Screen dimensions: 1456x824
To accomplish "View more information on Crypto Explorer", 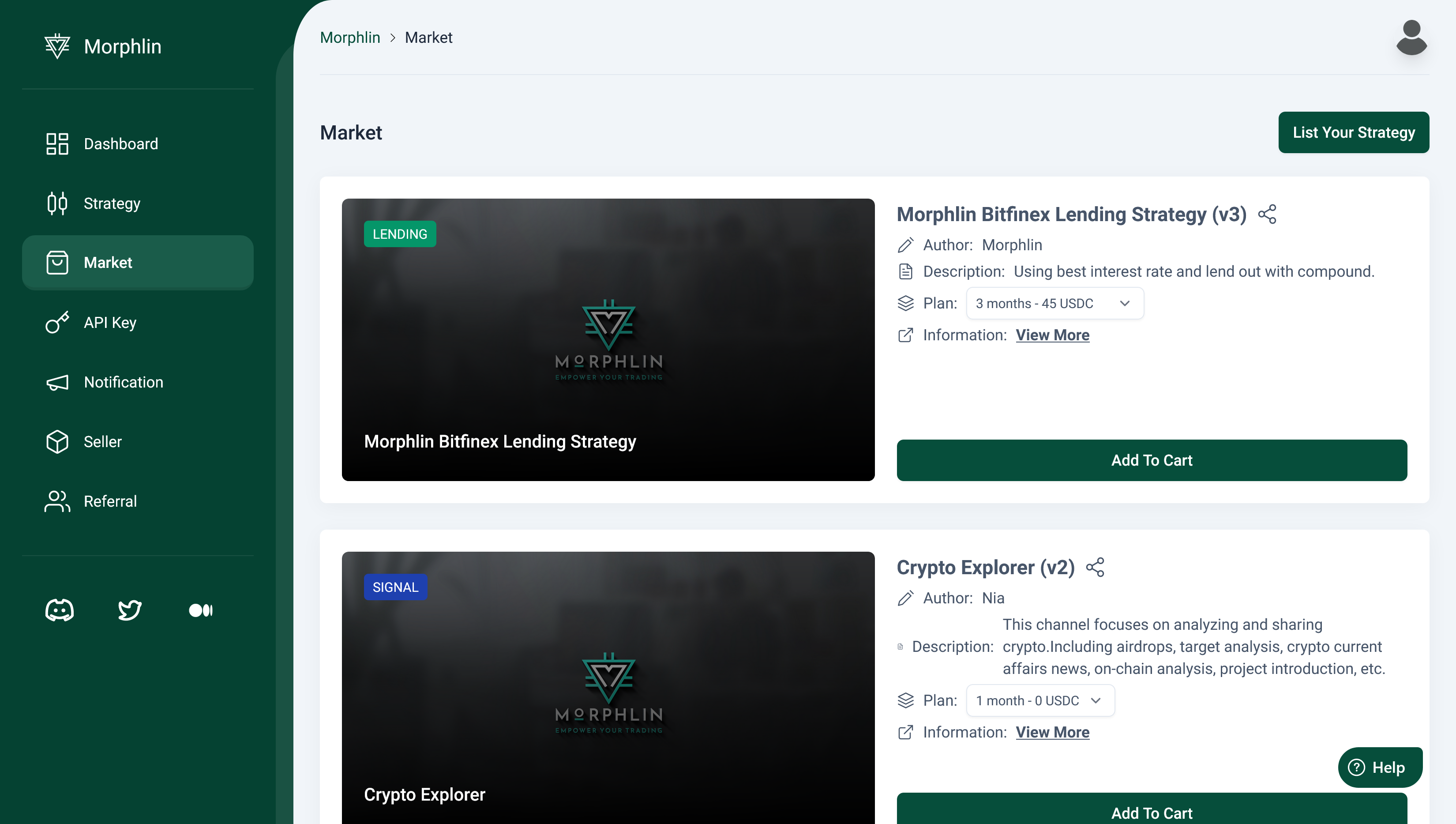I will 1052,732.
